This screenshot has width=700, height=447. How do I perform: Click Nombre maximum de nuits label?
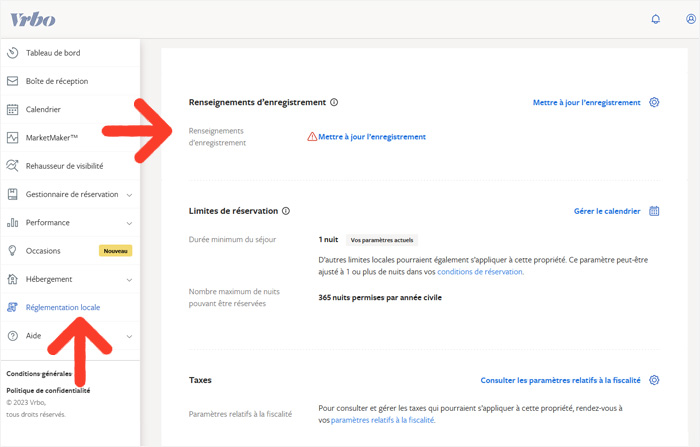click(x=234, y=297)
